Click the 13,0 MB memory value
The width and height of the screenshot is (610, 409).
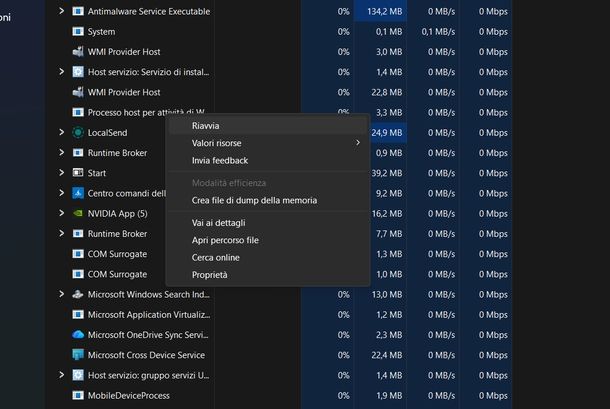(387, 294)
